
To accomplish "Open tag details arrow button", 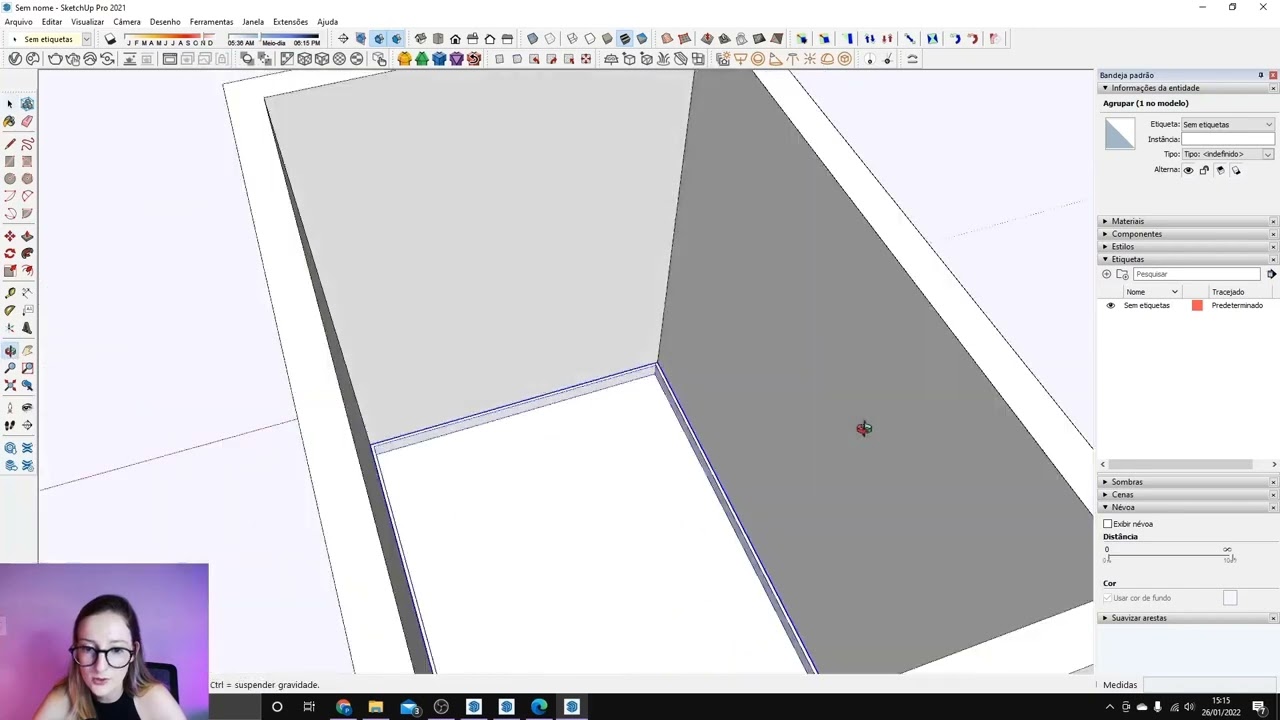I will [x=1271, y=274].
